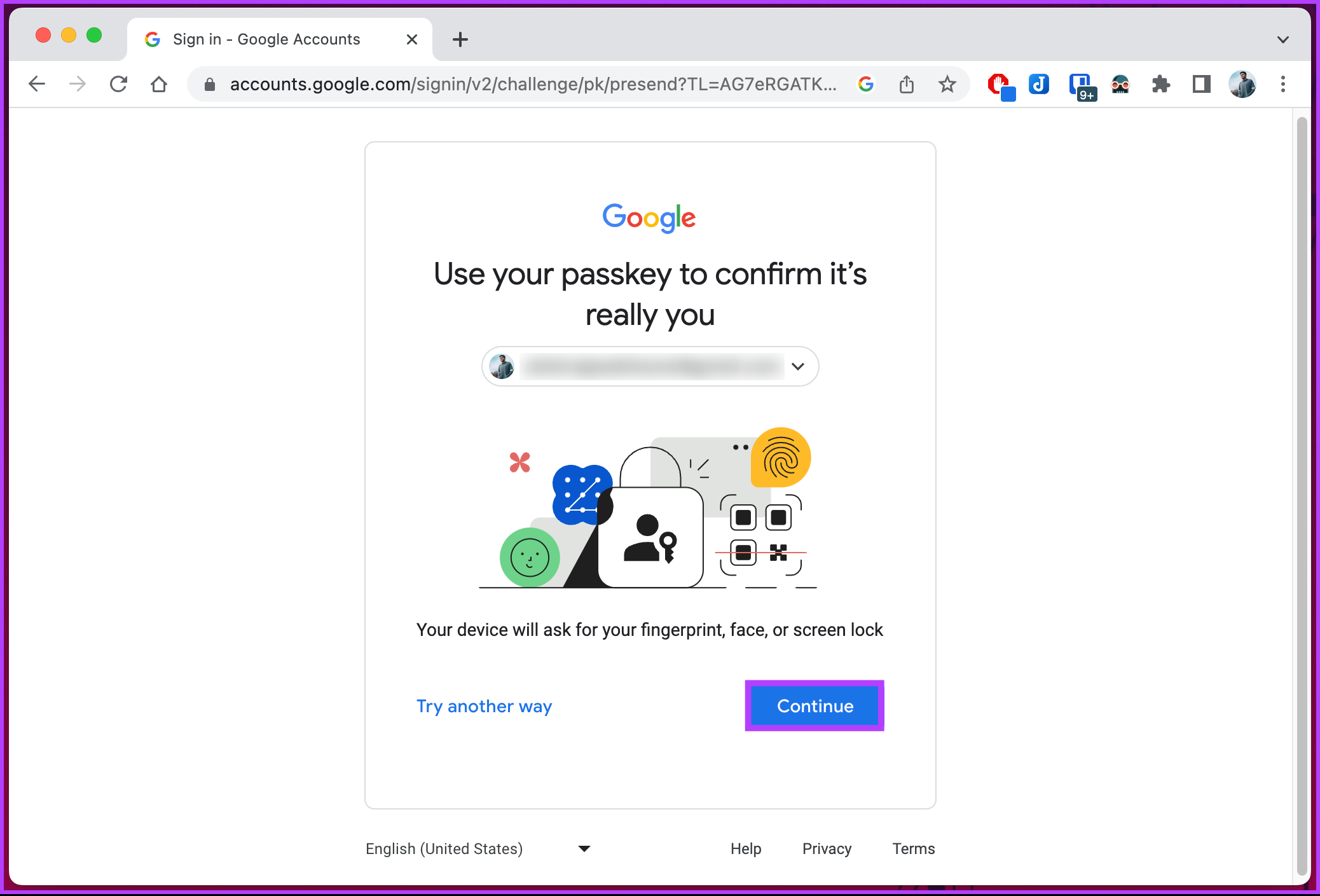Share this page via the share icon
The height and width of the screenshot is (896, 1320).
coord(907,84)
